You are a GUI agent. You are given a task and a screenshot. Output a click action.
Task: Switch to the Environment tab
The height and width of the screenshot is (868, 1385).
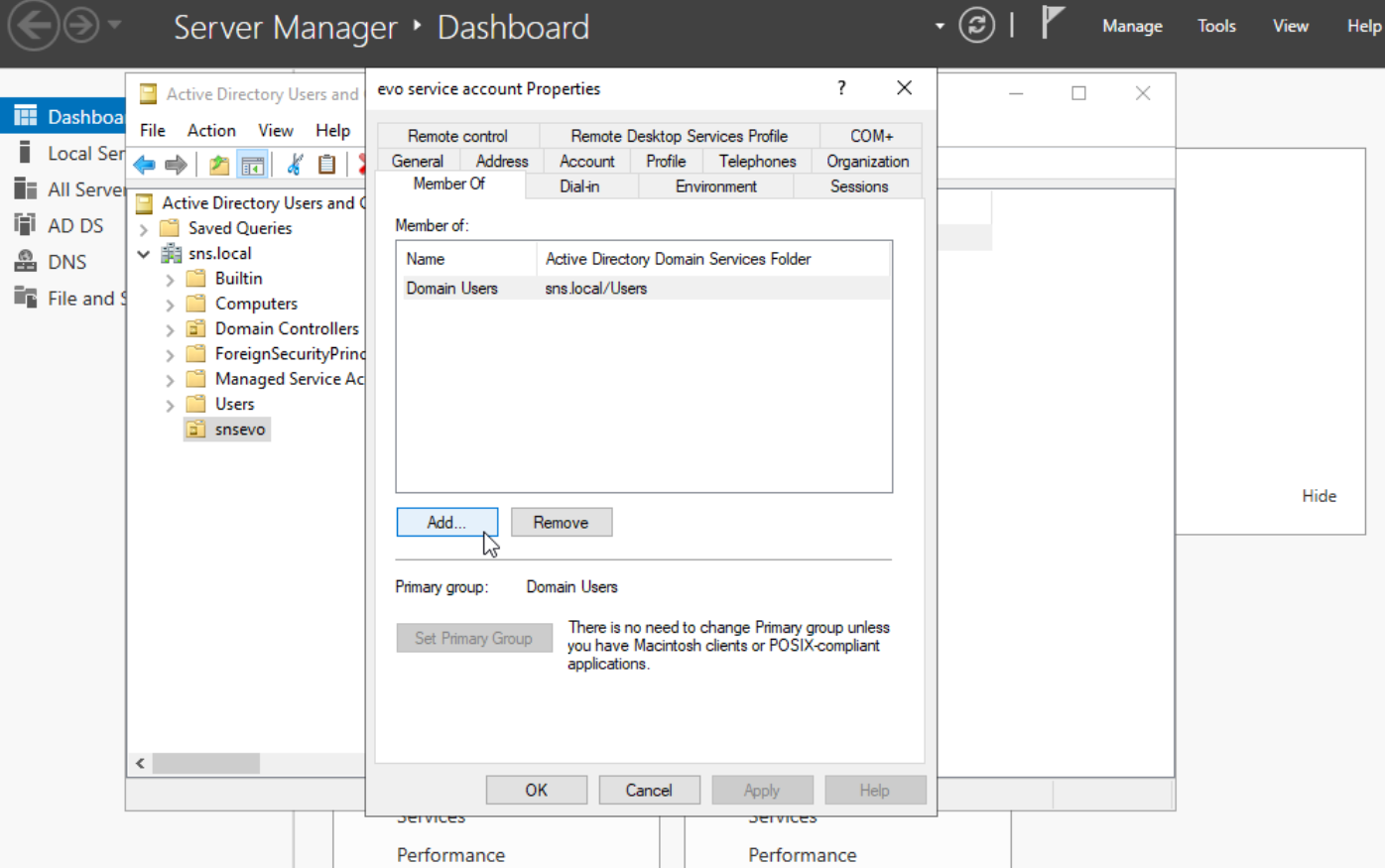point(716,186)
